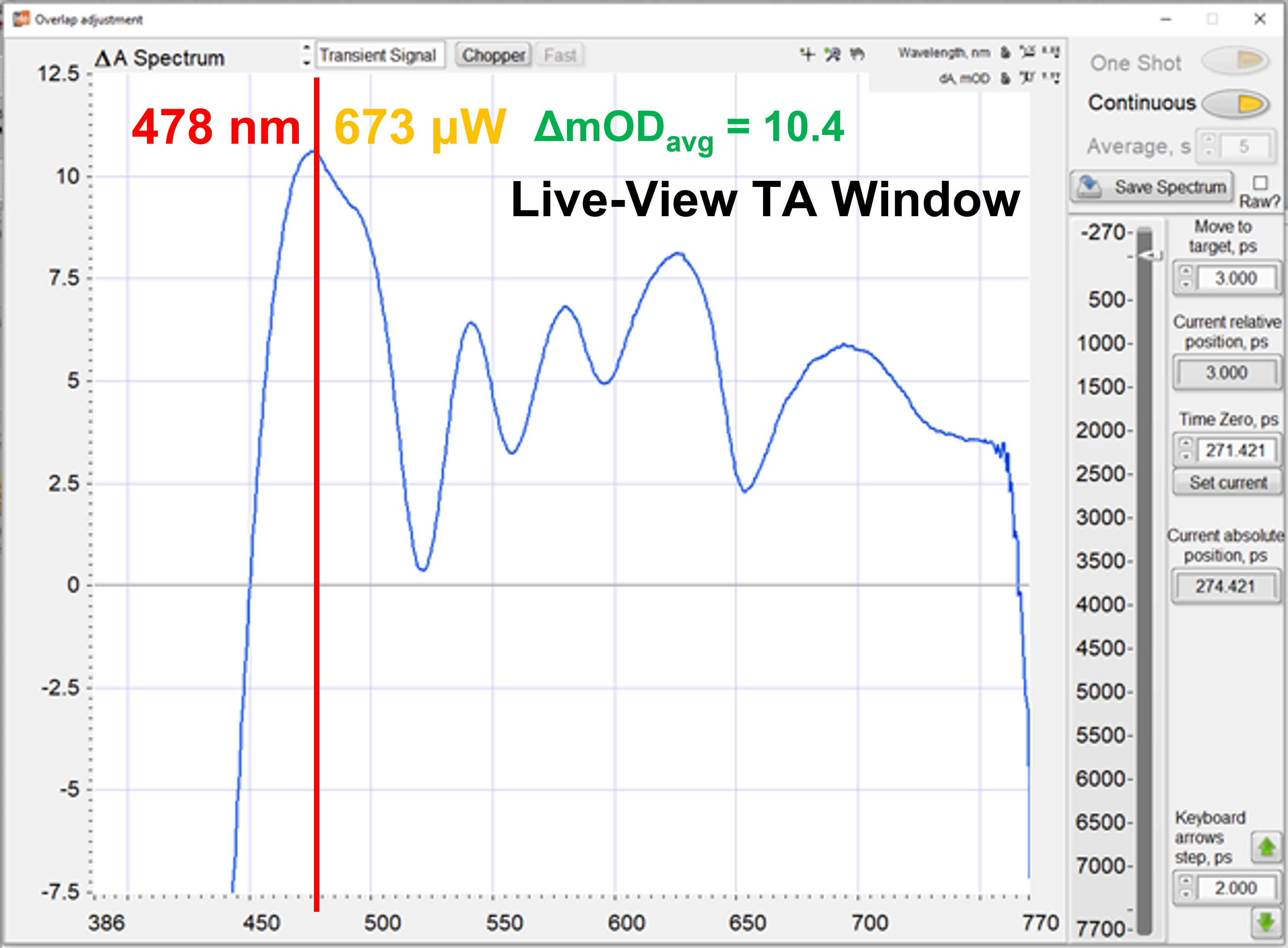
Task: Open the Transient Signal selector arrows
Action: (x=307, y=55)
